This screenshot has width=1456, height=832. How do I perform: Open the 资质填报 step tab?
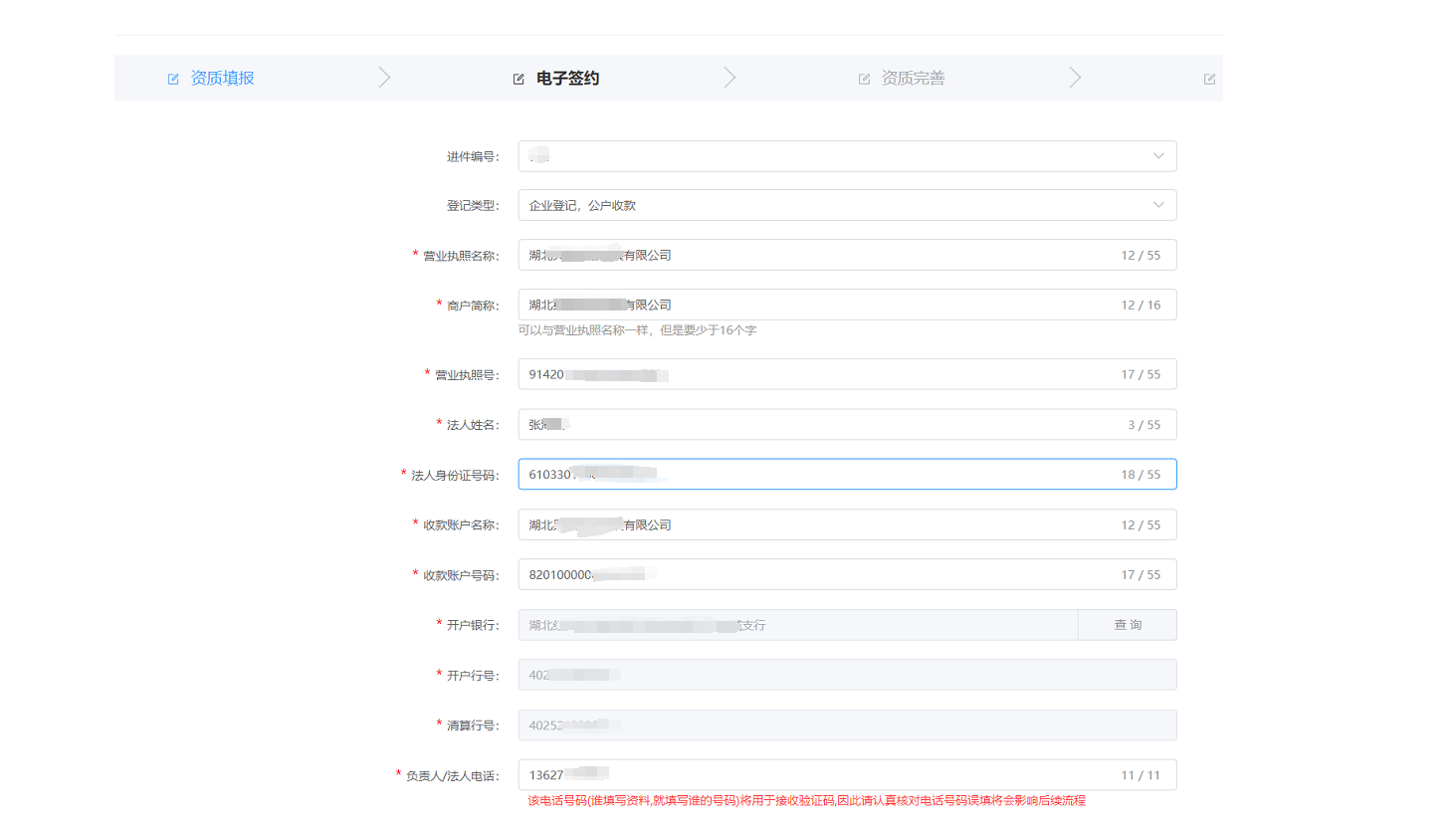tap(222, 78)
